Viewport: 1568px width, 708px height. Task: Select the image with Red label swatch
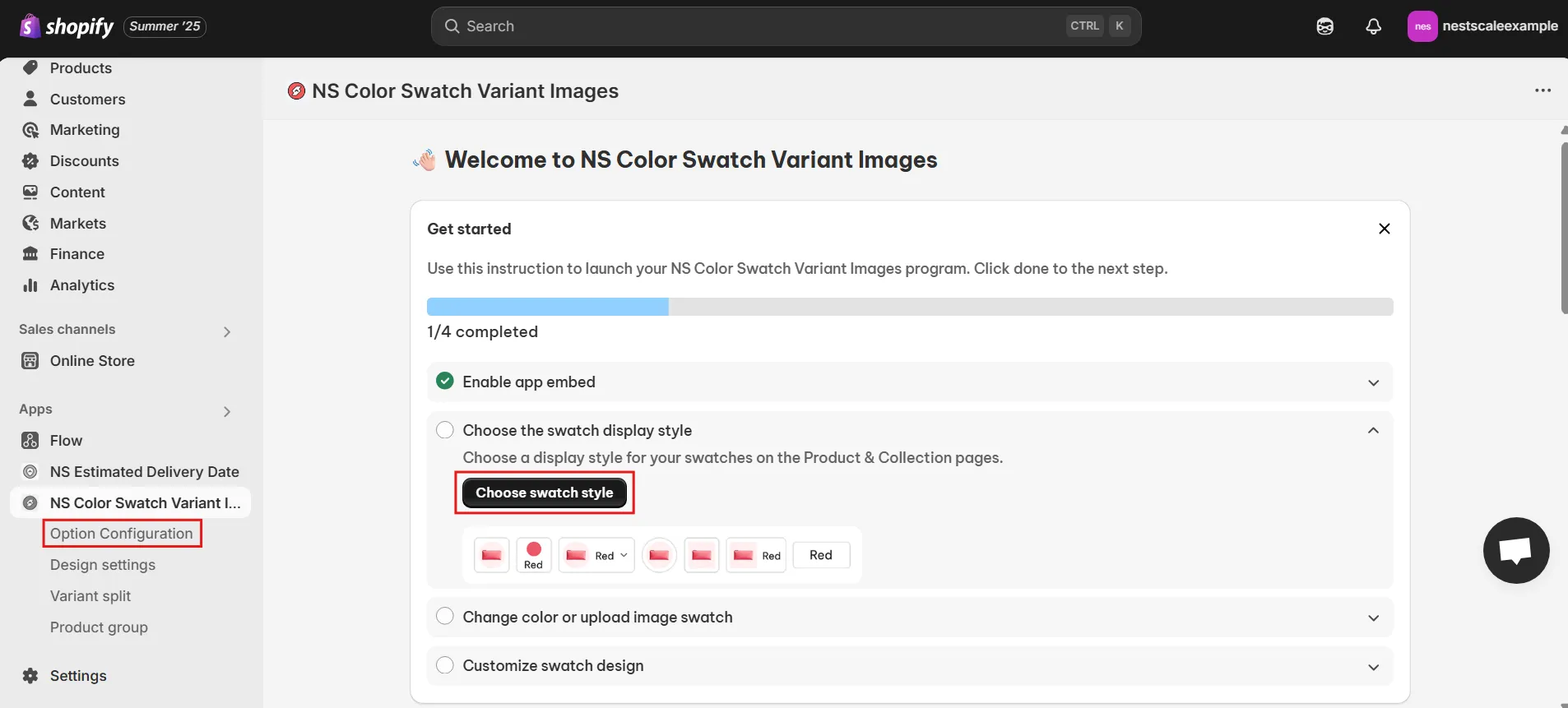tap(756, 555)
